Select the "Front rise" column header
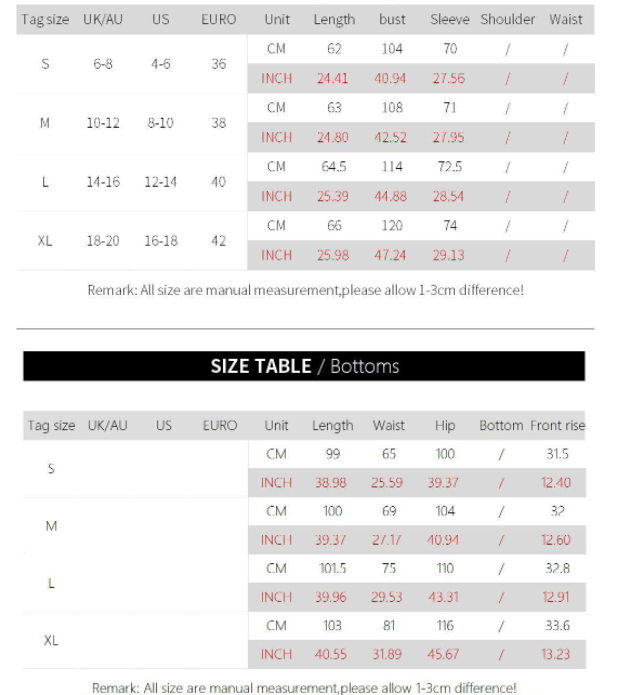 point(557,425)
